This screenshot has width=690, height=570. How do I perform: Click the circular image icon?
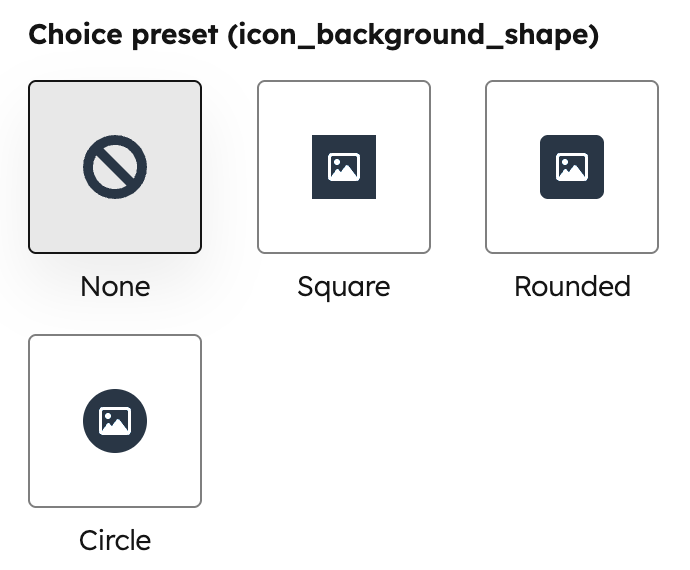[x=115, y=421]
